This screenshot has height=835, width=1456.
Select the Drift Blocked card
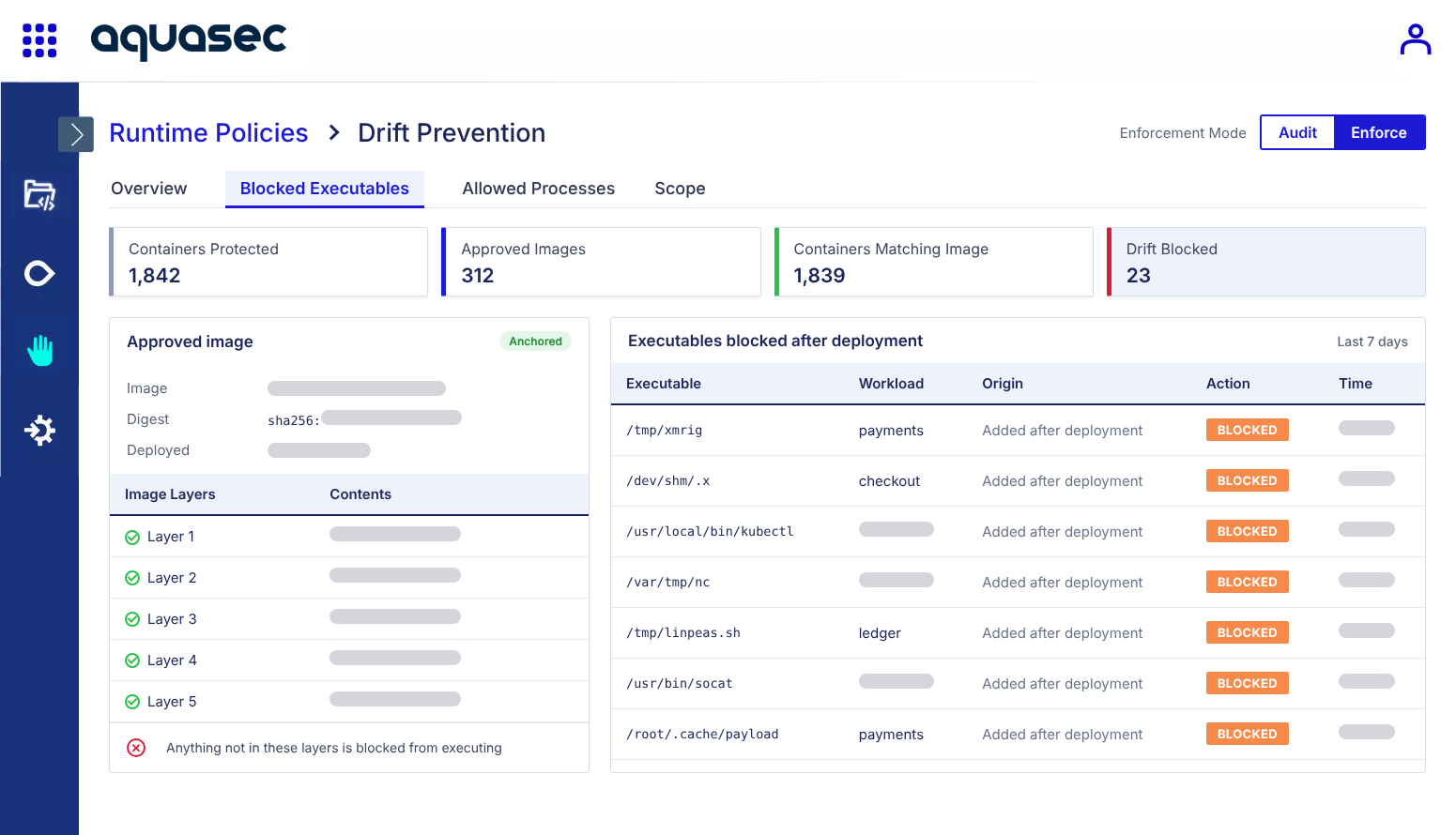tap(1266, 262)
